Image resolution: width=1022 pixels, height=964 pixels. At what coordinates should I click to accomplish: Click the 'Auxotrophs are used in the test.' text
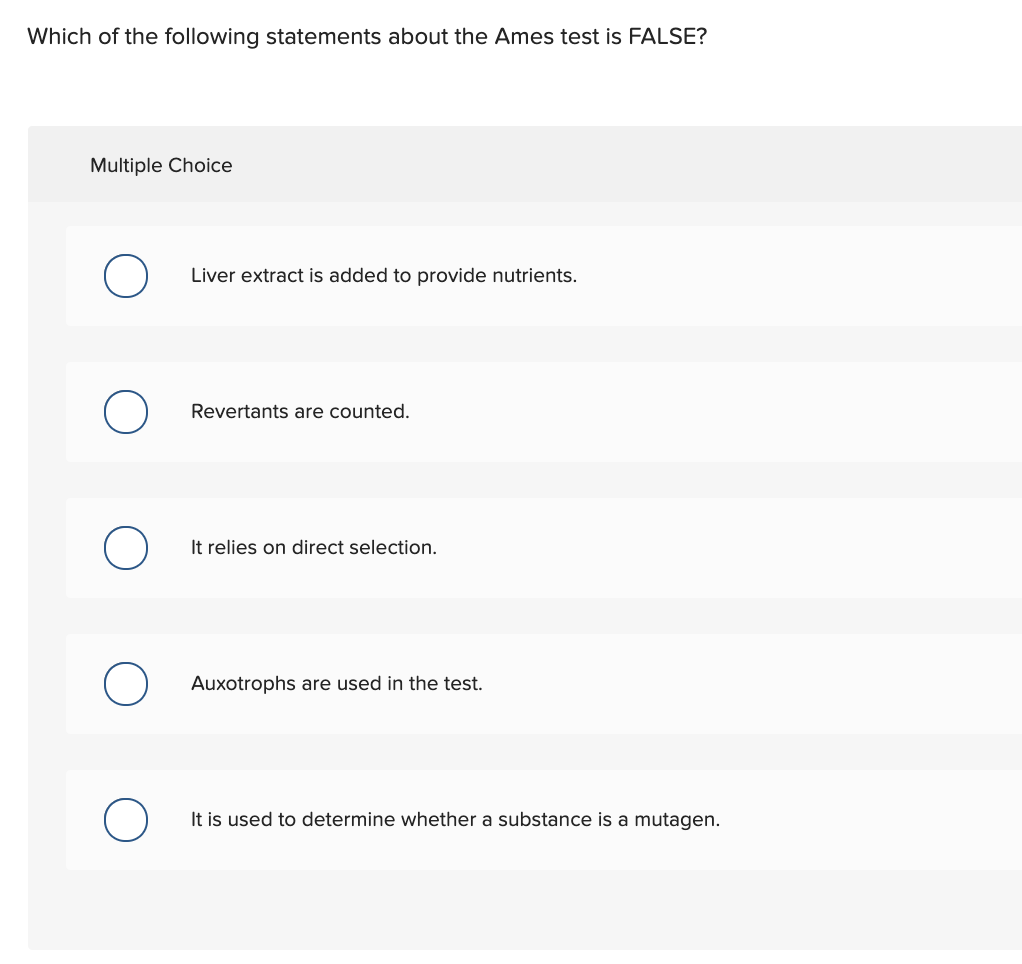pyautogui.click(x=336, y=684)
